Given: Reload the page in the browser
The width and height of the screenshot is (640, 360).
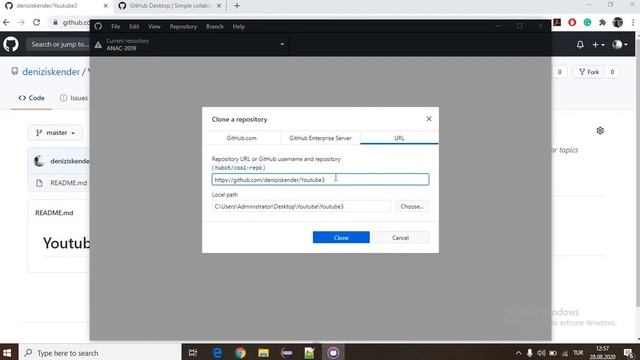Looking at the screenshot, I should 36,22.
